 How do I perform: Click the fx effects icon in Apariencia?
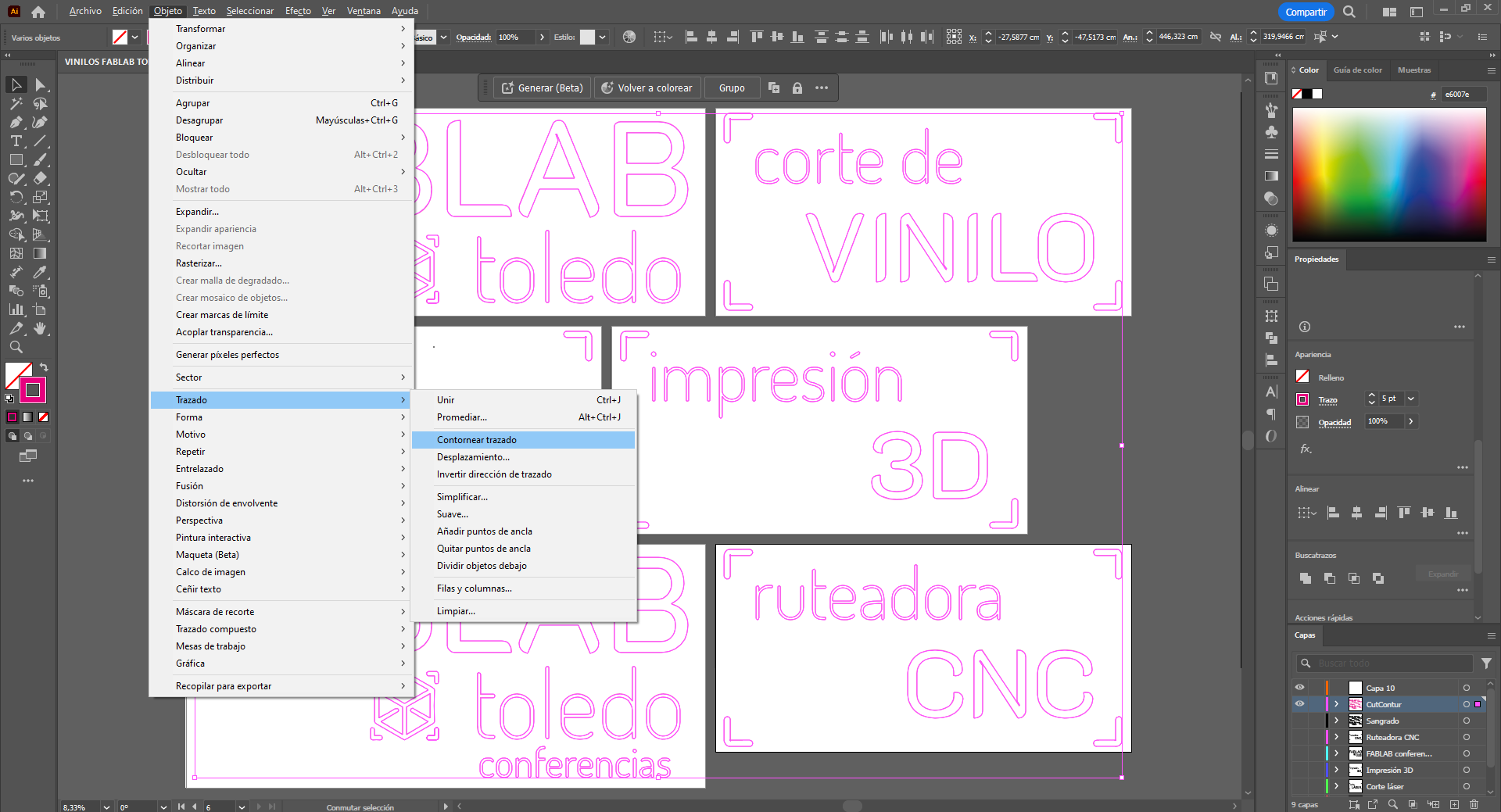pos(1306,449)
